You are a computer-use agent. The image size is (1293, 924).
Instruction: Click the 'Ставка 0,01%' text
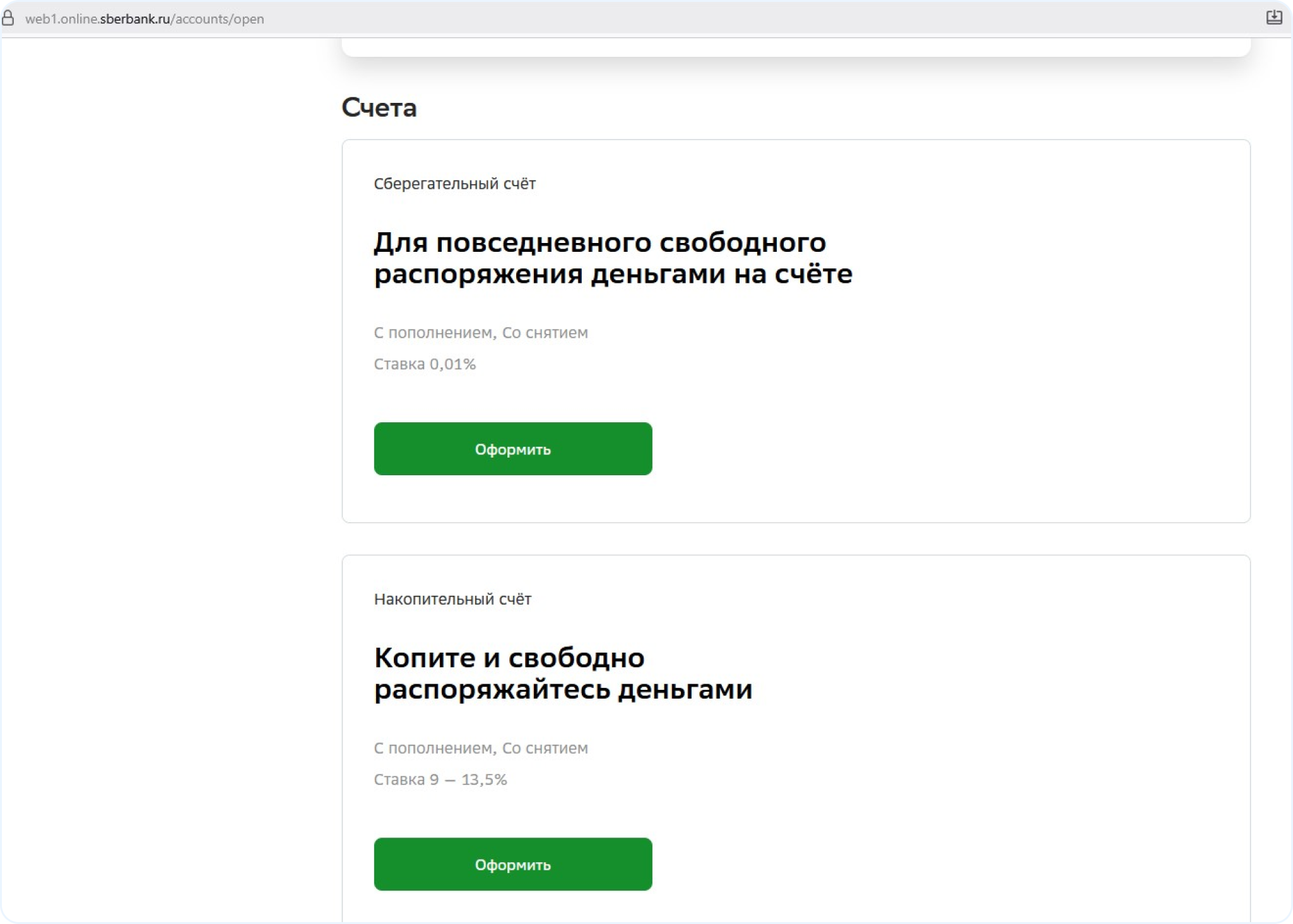point(425,364)
